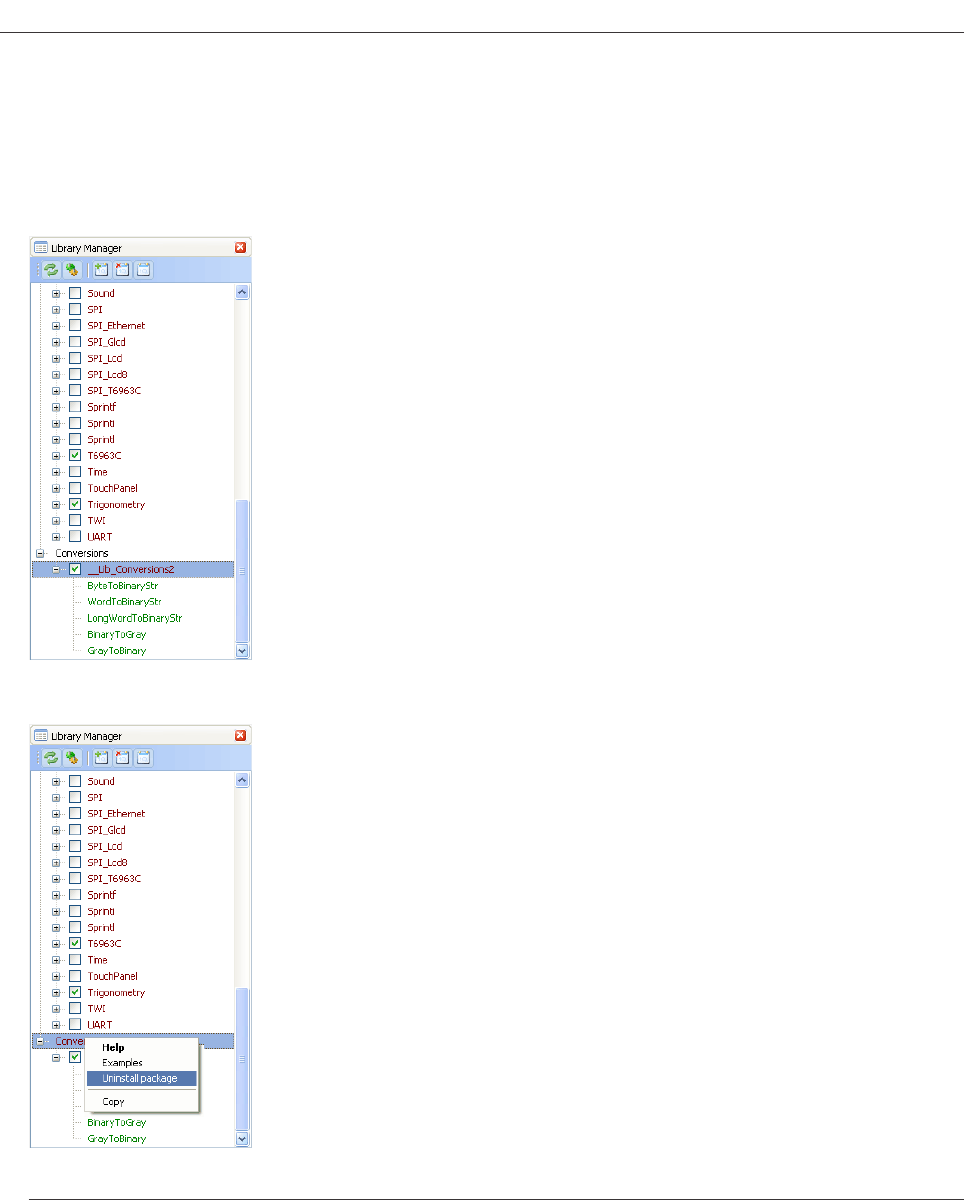Image resolution: width=966 pixels, height=1200 pixels.
Task: Select GrayToBinary in window without context menu
Action: (116, 651)
